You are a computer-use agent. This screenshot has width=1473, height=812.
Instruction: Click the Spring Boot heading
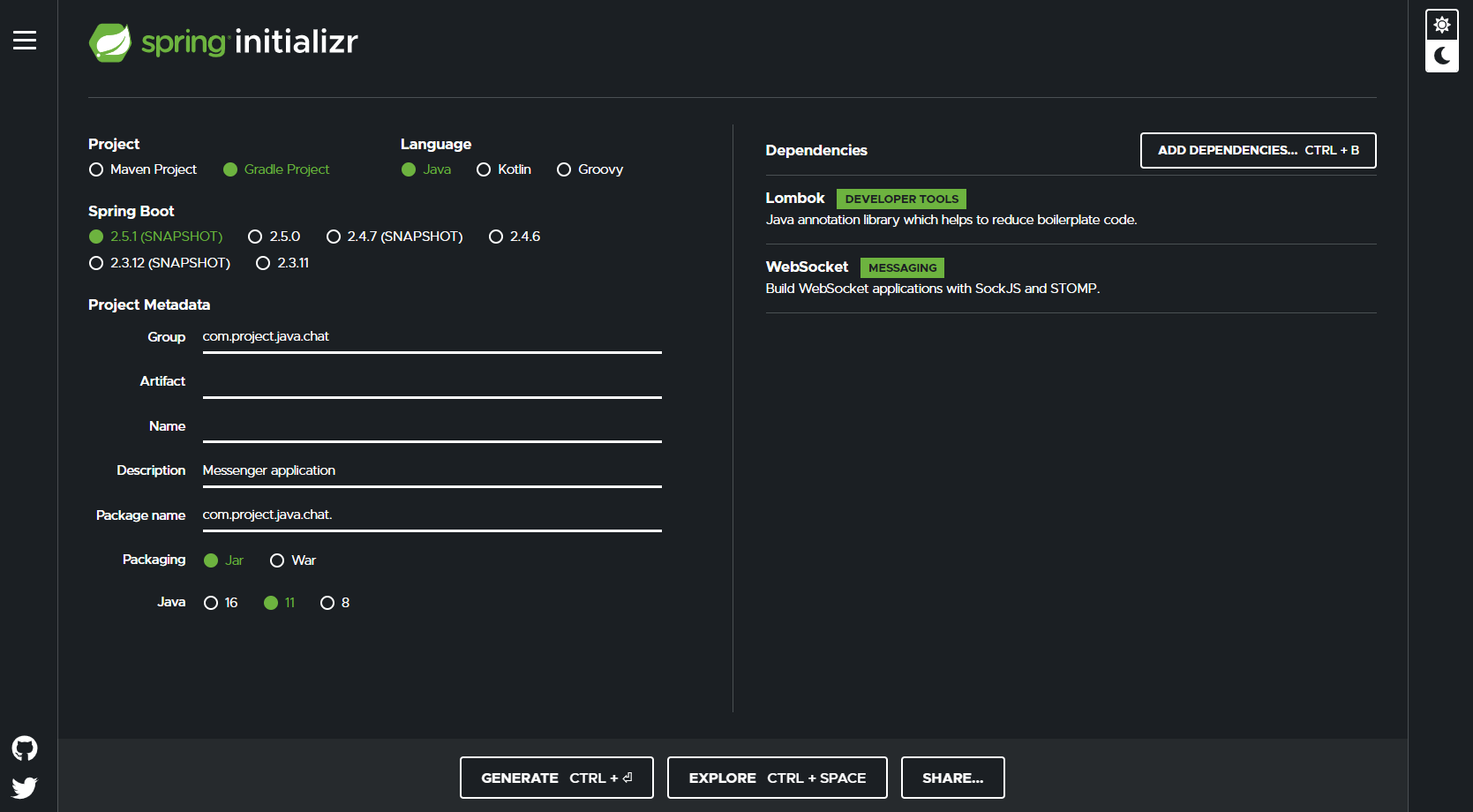[x=132, y=211]
